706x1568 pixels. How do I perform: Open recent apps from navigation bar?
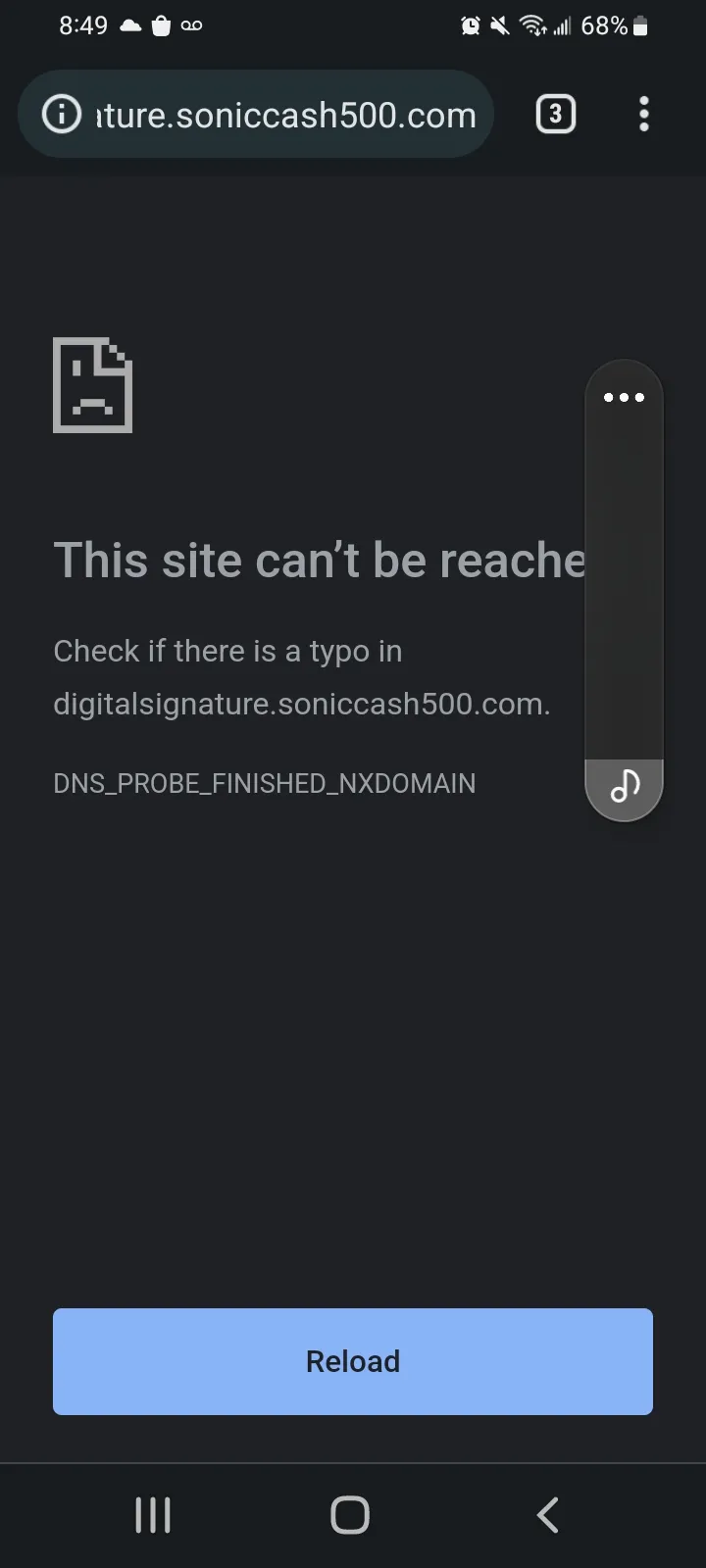pos(153,1515)
